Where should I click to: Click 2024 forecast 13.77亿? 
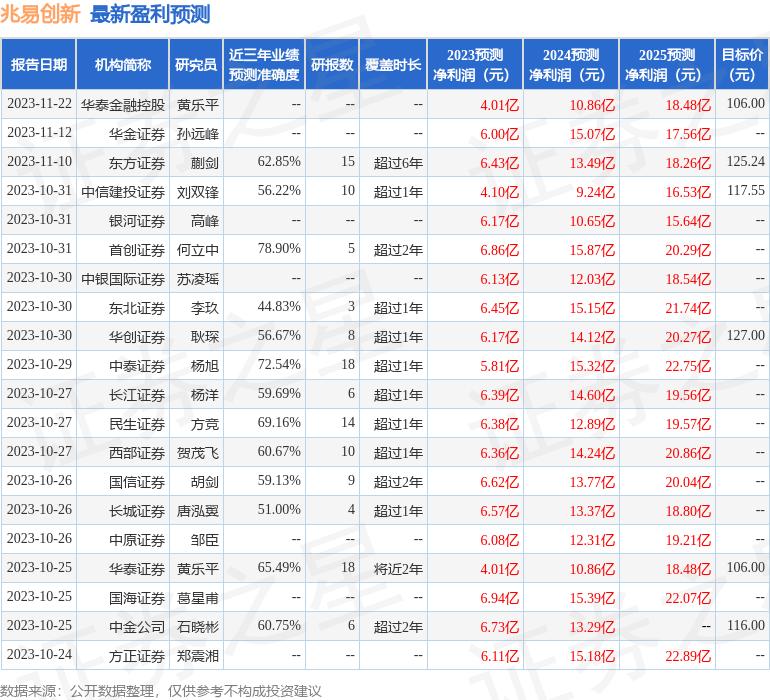pyautogui.click(x=592, y=482)
